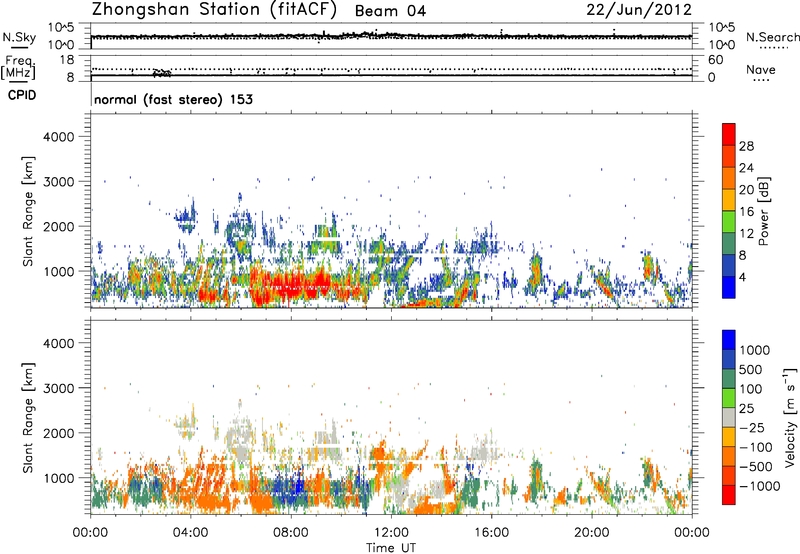
Task: Click the '-500' label on velocity colorbar
Action: coord(756,467)
